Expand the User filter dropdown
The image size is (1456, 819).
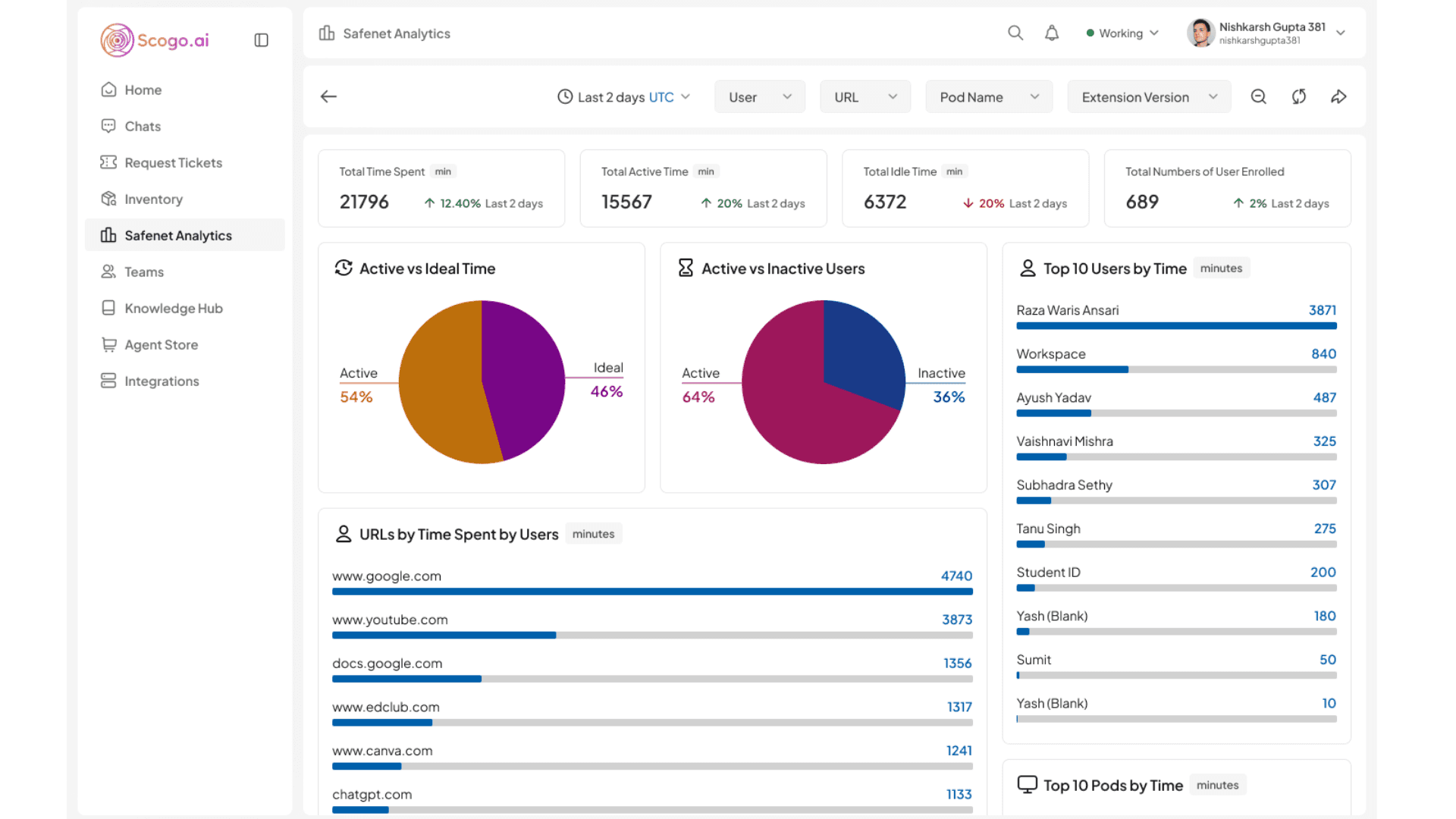coord(759,97)
